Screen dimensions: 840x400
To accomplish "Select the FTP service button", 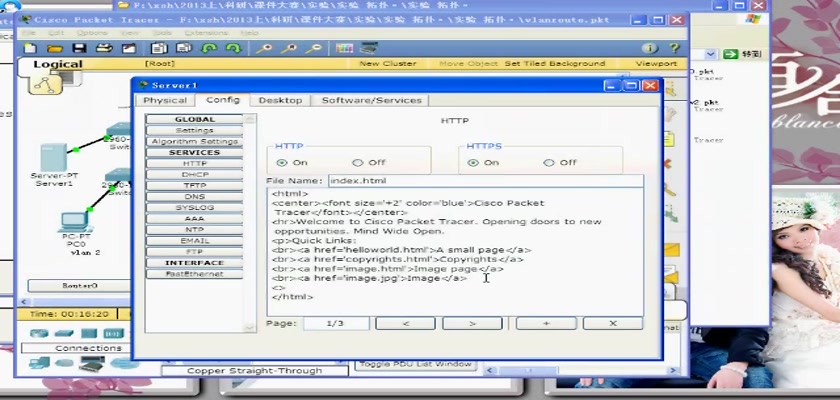I will [x=194, y=252].
